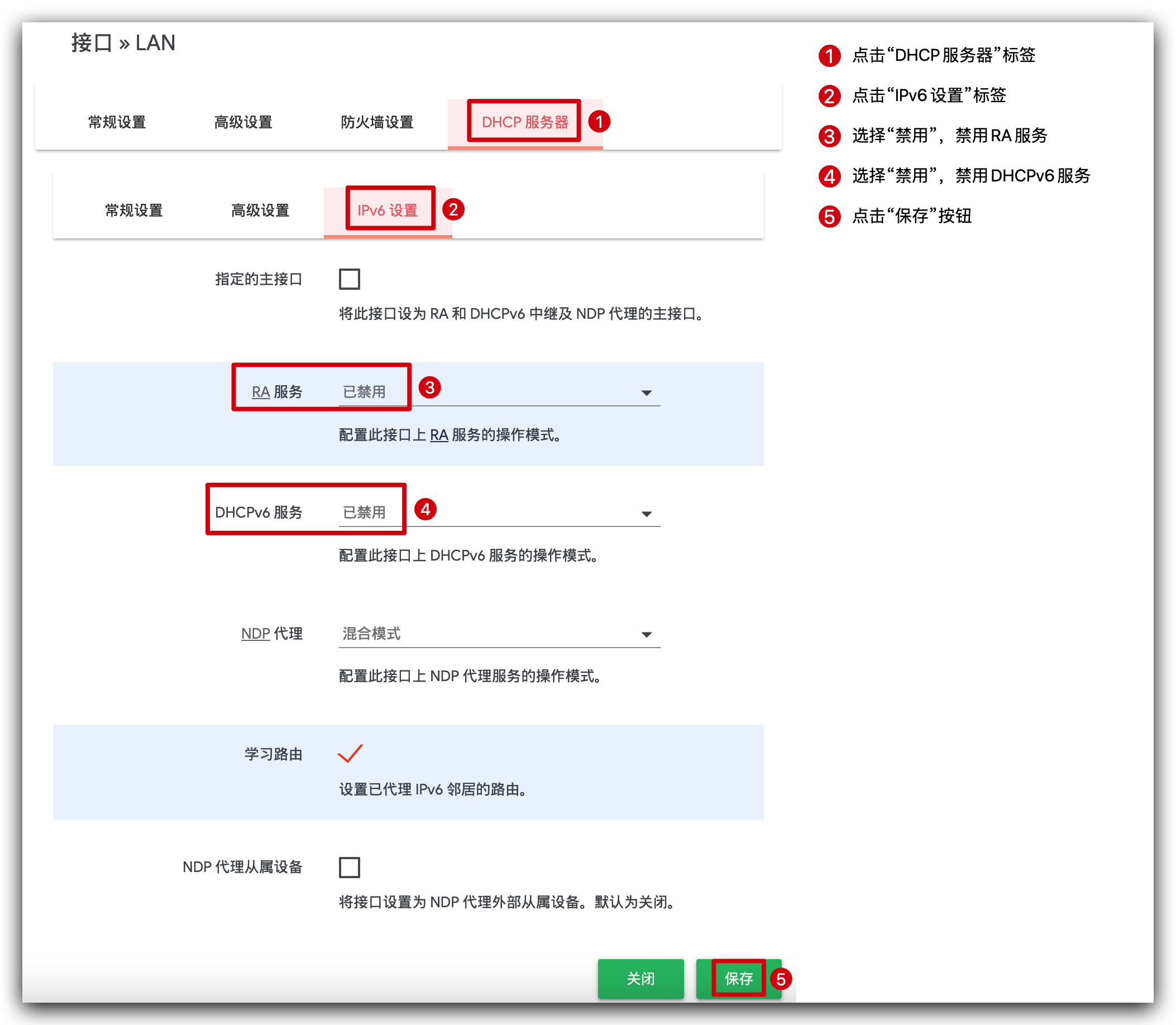Click the 接口 » LAN heading

(123, 44)
